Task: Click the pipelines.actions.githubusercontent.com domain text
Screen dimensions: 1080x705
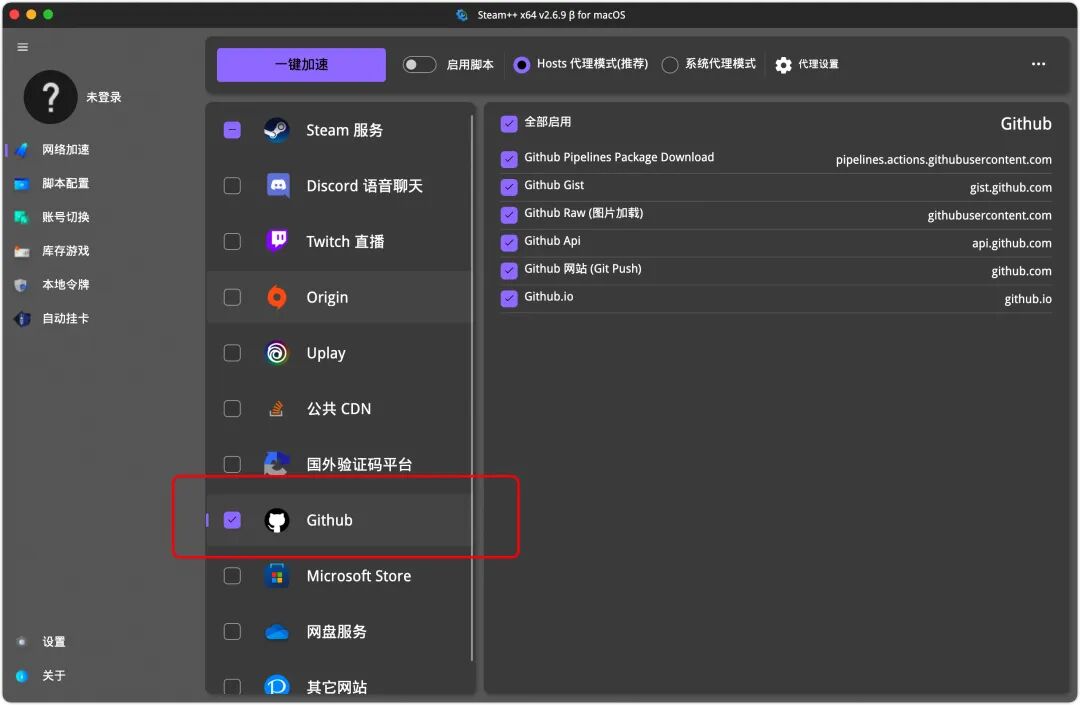Action: [944, 160]
